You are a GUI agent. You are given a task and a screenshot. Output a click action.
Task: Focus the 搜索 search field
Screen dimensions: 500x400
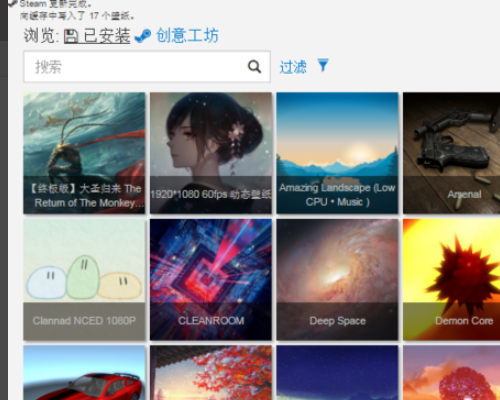147,67
